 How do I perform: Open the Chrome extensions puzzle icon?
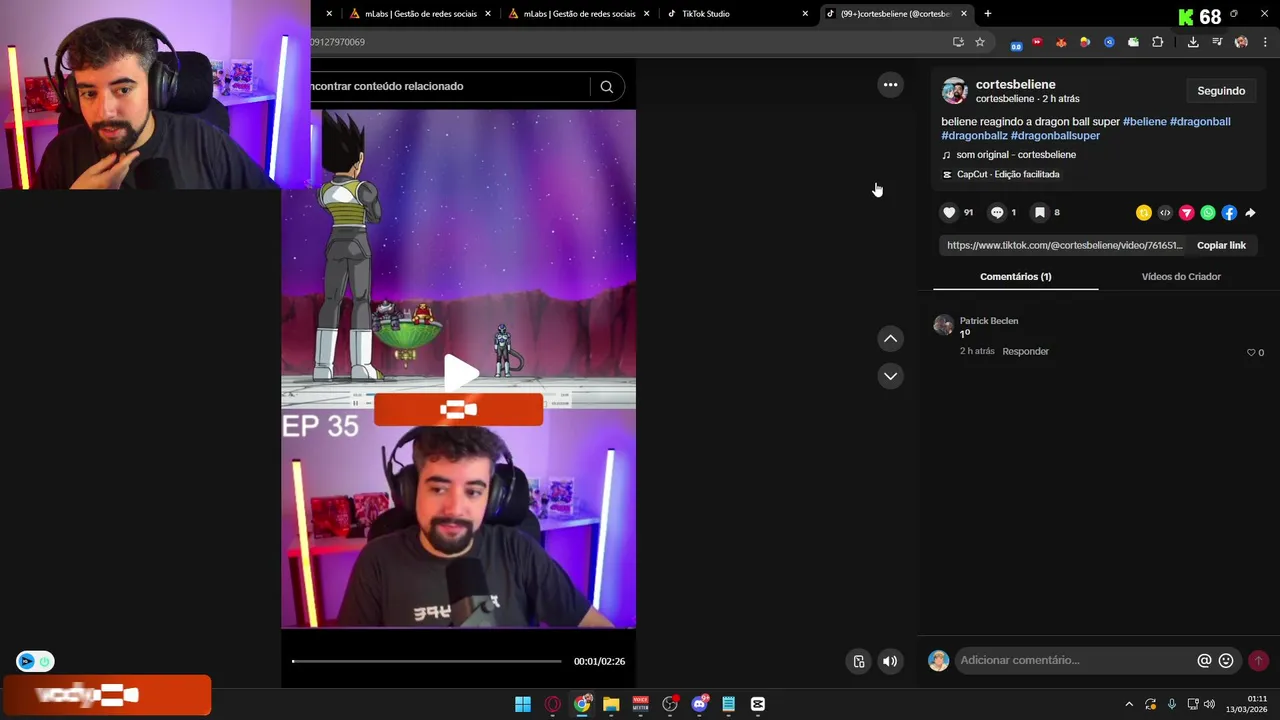1158,42
